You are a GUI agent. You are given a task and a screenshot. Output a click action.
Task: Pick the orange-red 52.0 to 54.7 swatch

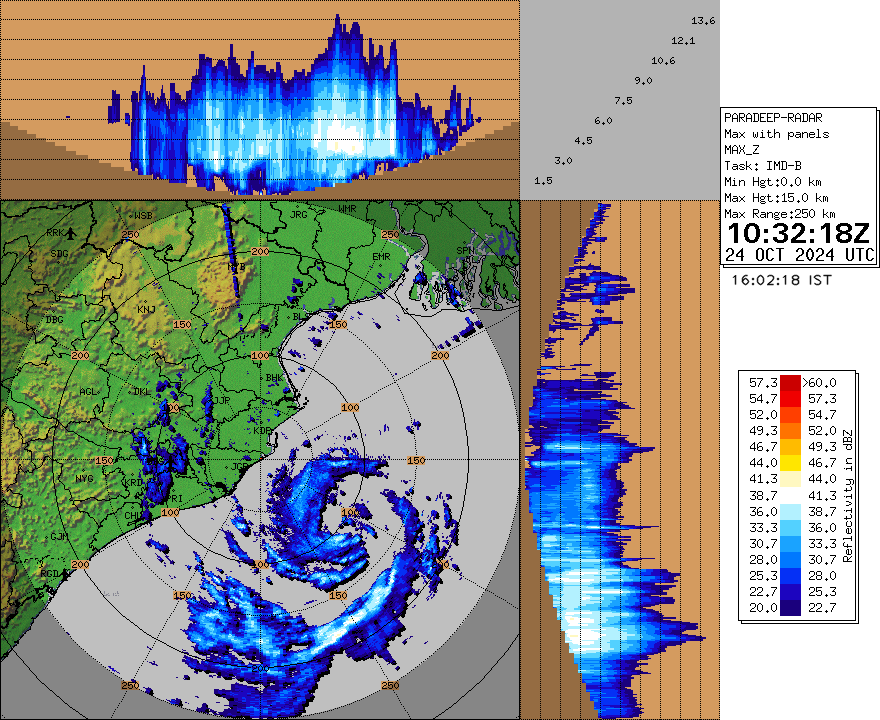790,415
